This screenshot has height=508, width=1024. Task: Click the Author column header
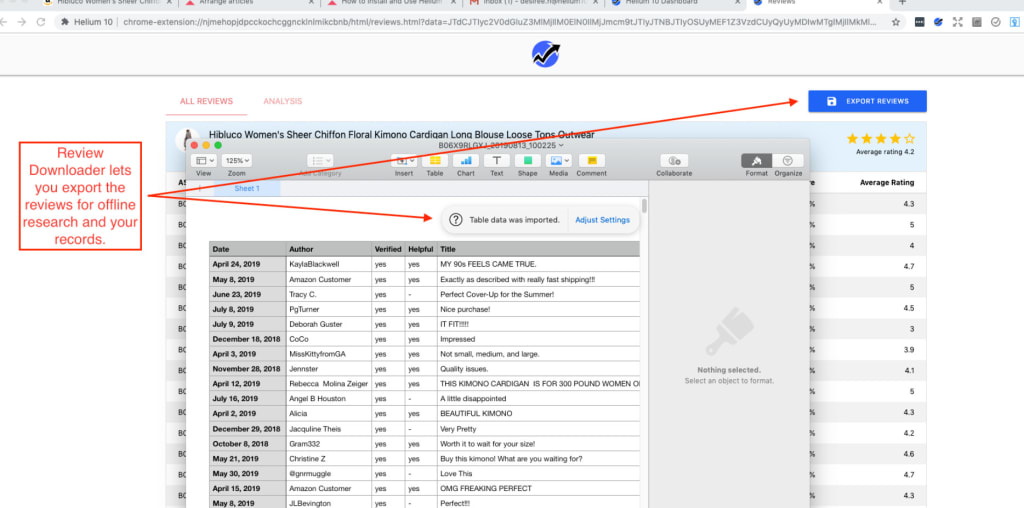pos(329,249)
